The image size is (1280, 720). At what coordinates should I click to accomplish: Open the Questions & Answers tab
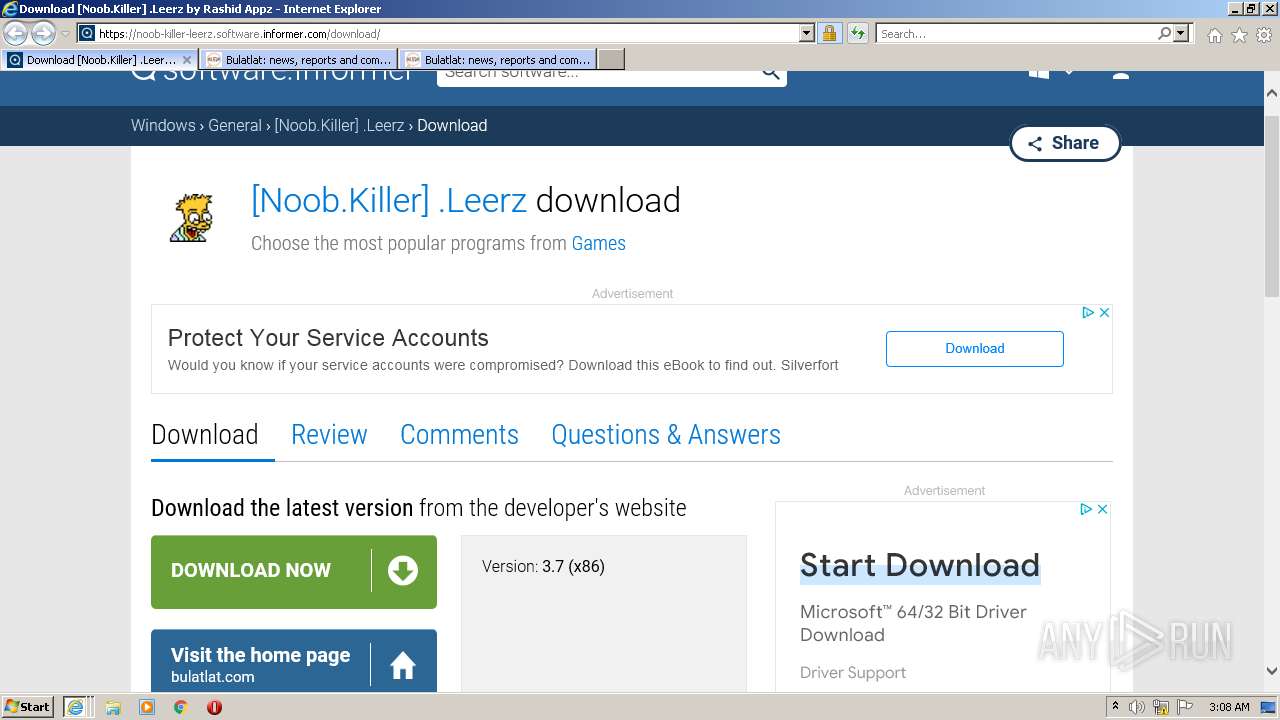(x=666, y=435)
